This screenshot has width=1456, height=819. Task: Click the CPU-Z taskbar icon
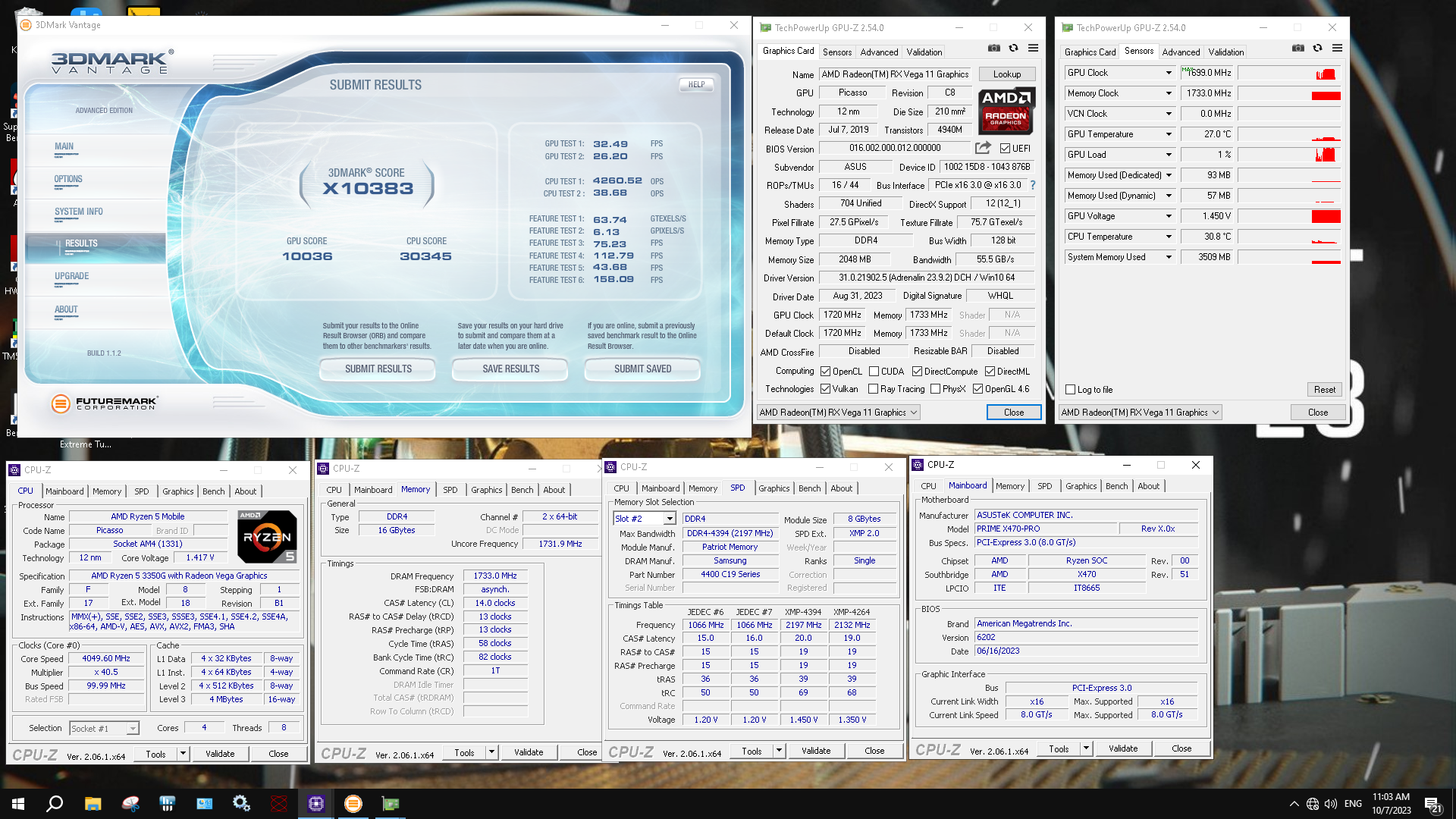click(316, 804)
